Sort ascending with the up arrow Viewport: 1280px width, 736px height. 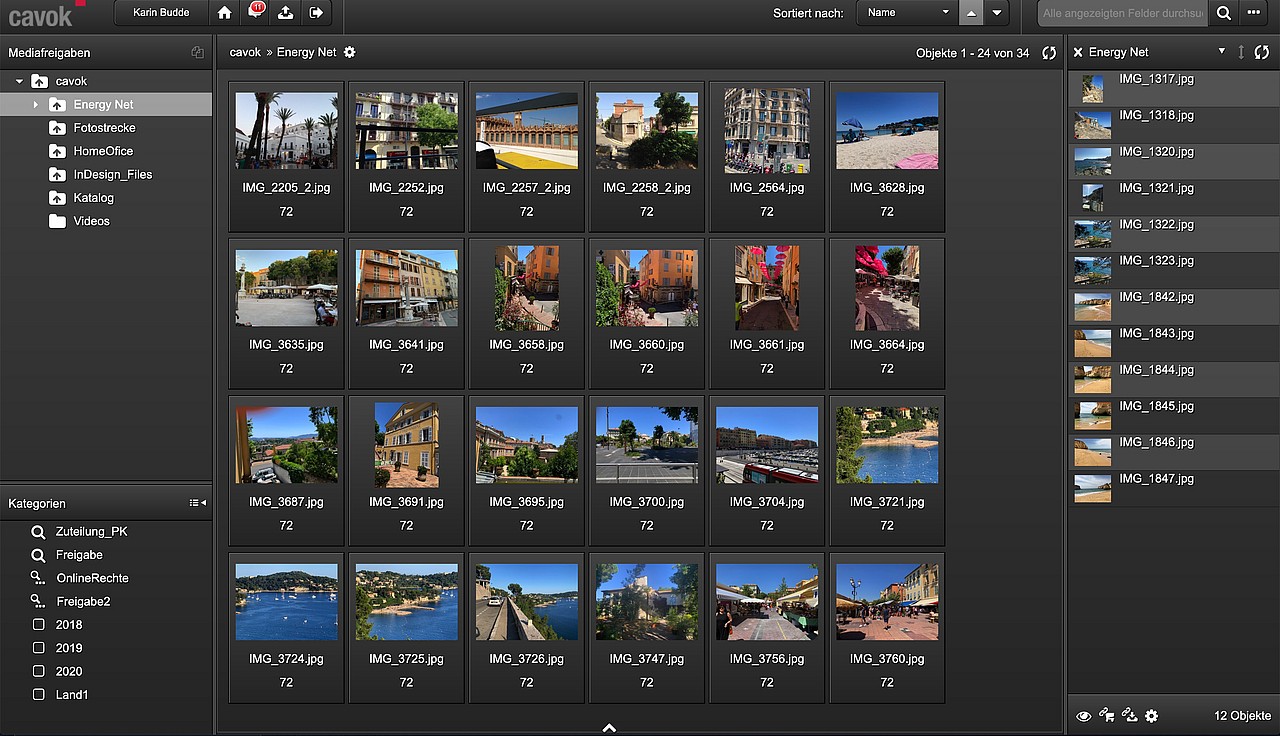click(971, 13)
